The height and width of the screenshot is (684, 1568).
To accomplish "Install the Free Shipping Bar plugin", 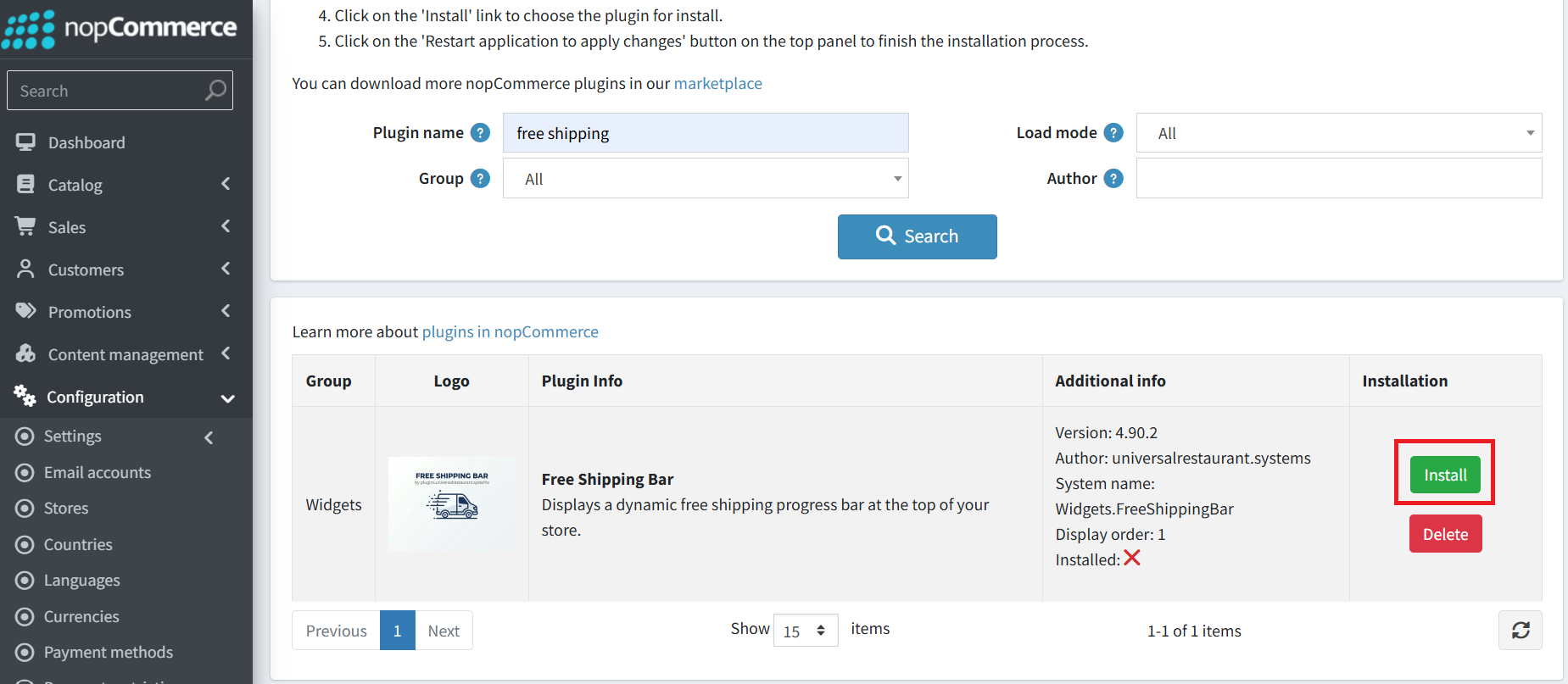I will coord(1445,475).
